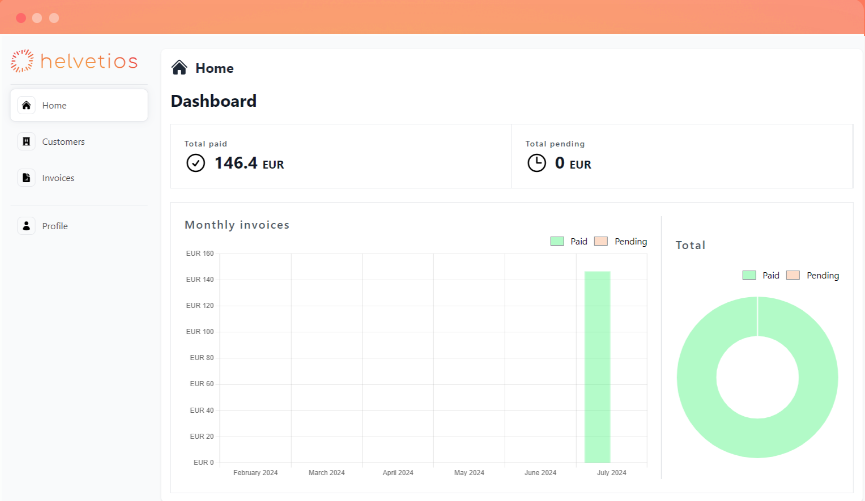Click the helvetios sunburst logo

coord(22,61)
